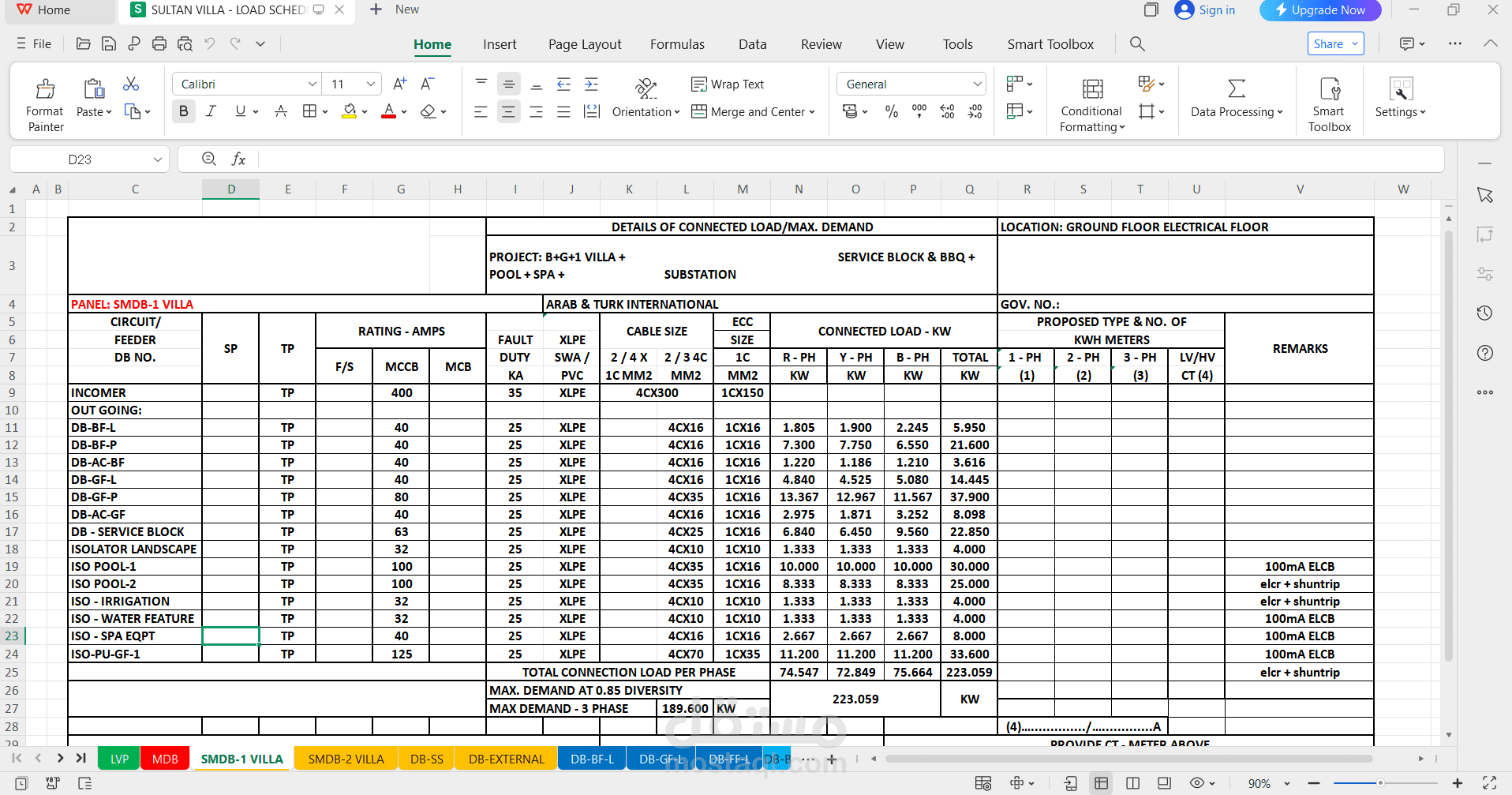This screenshot has width=1512, height=795.
Task: Switch to the Formulas ribbon tab
Action: [x=677, y=44]
